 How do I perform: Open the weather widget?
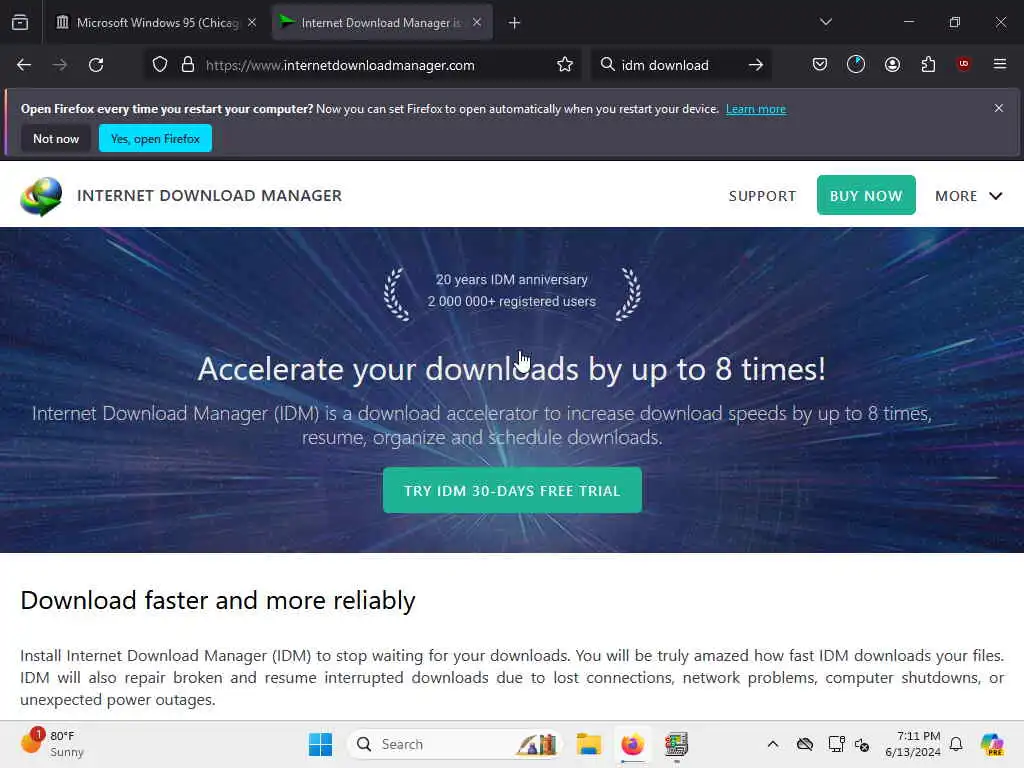pos(52,744)
